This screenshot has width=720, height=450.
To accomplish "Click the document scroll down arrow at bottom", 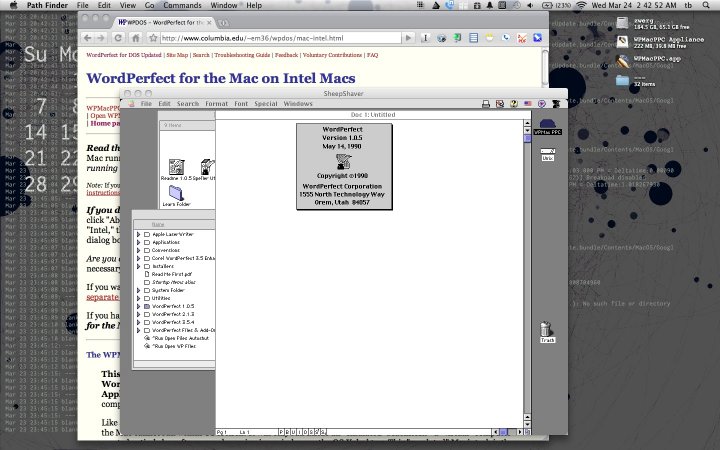I will click(527, 424).
